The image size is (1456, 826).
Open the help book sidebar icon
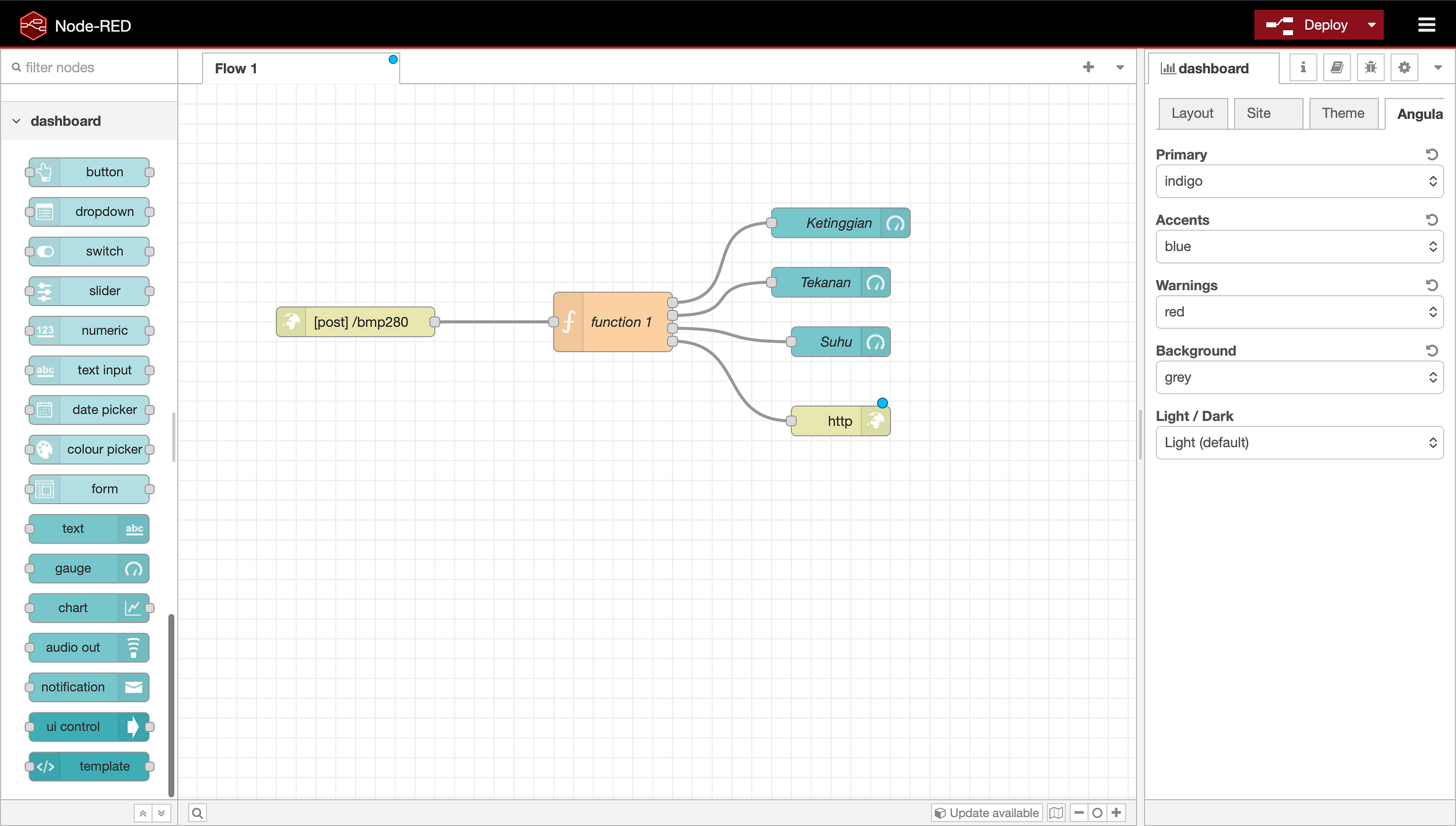click(x=1337, y=68)
